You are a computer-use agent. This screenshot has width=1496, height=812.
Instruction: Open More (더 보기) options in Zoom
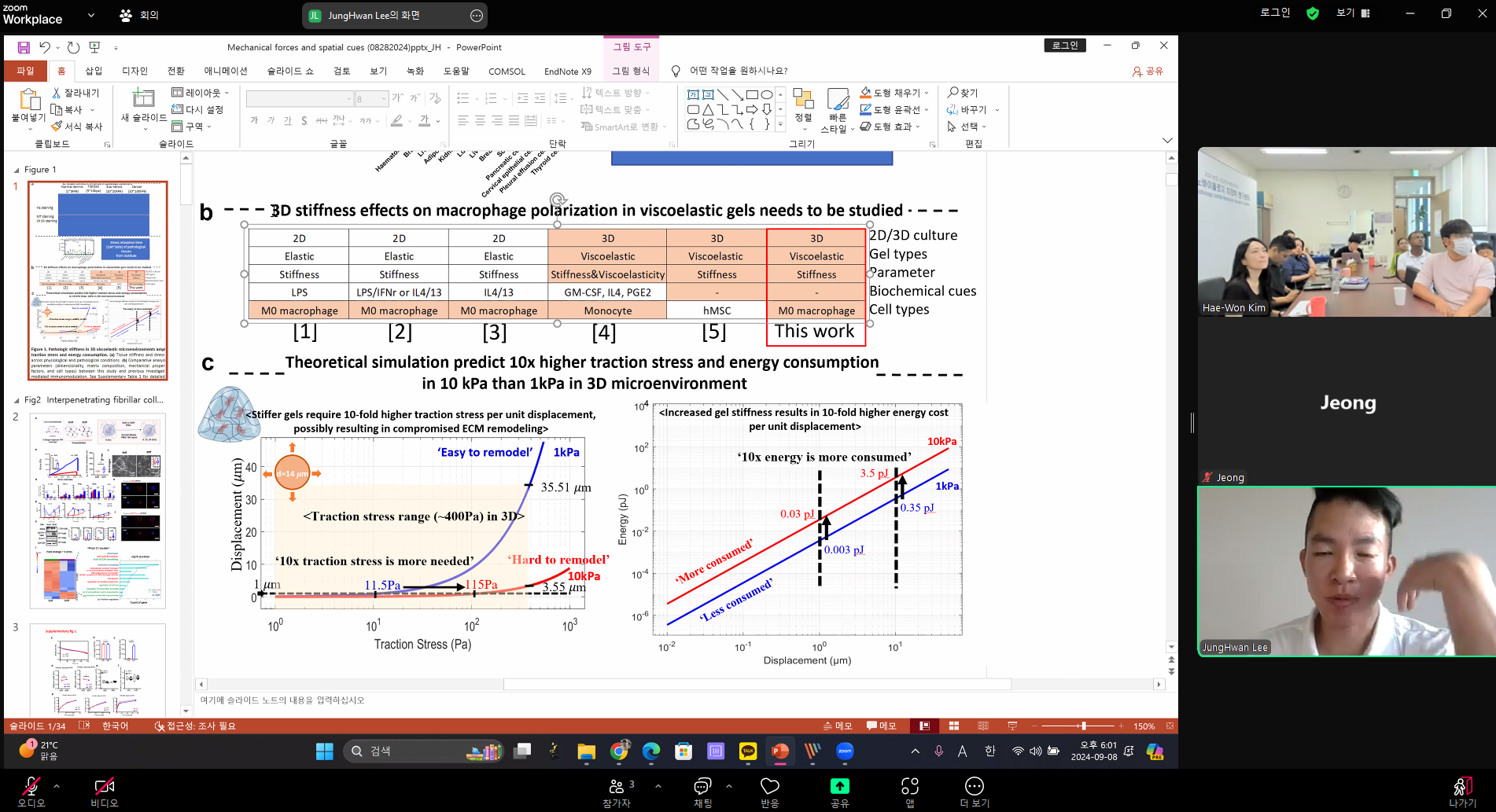[x=975, y=792]
